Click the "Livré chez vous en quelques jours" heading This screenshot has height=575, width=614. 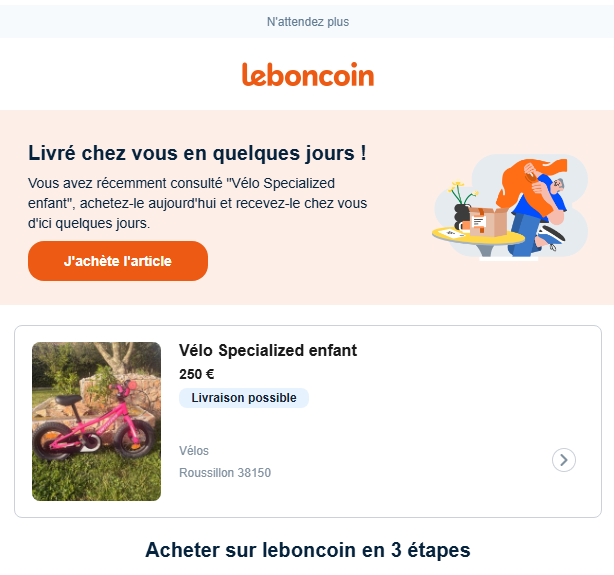click(197, 153)
